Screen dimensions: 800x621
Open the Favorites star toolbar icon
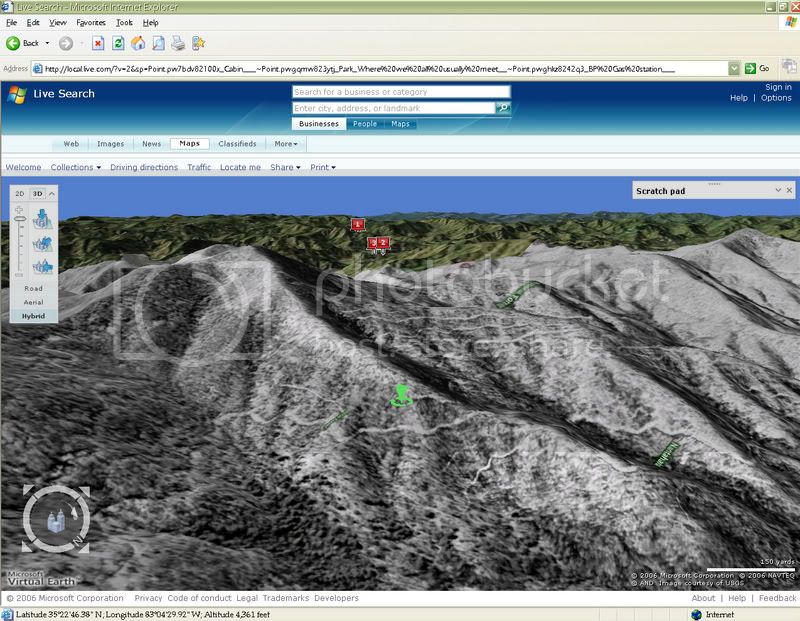coord(198,43)
